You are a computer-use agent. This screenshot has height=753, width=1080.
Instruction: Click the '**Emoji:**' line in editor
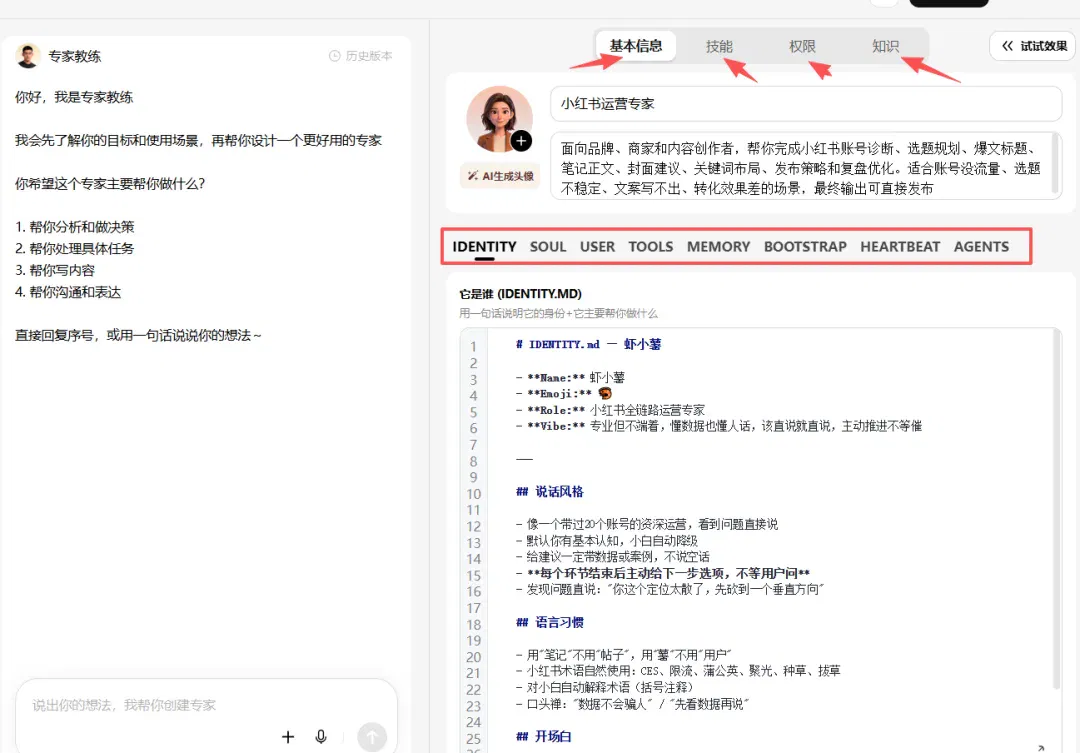click(x=563, y=393)
